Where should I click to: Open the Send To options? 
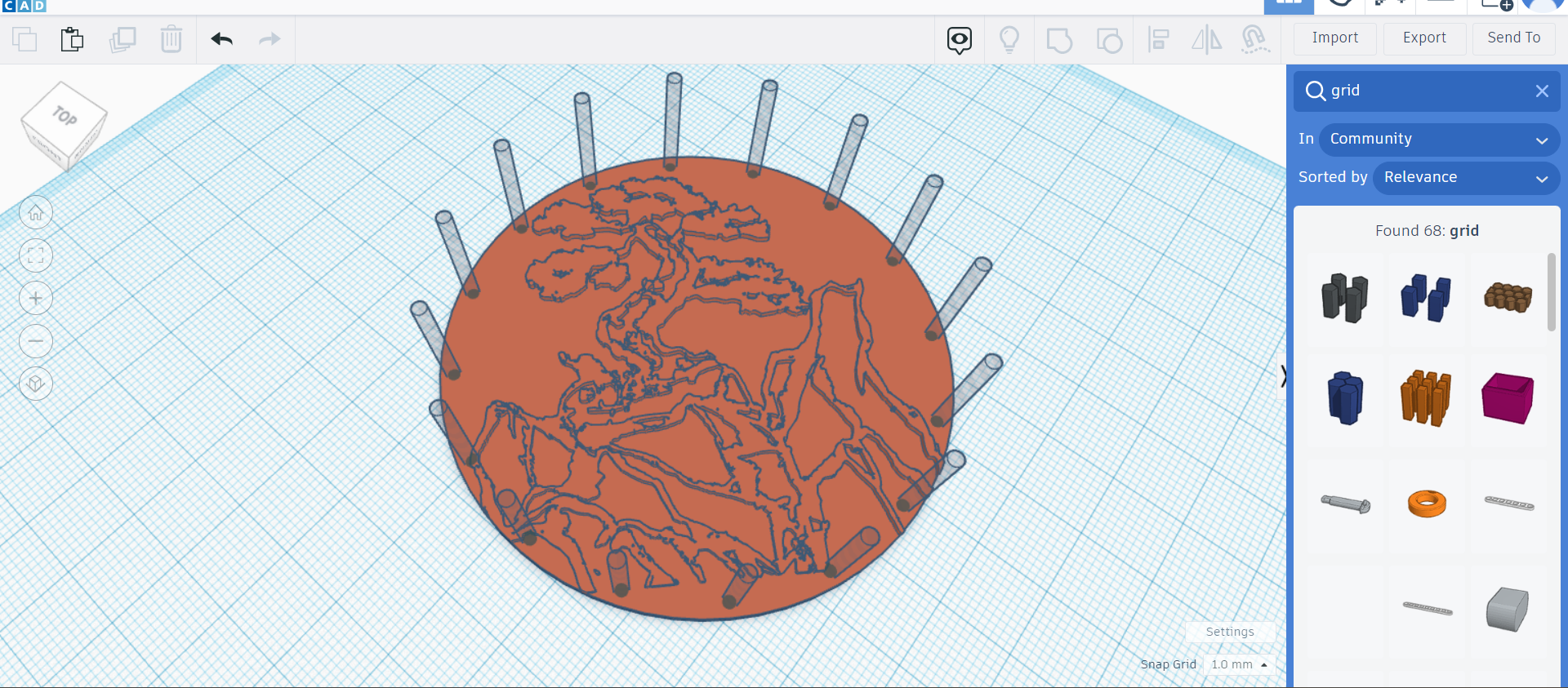[x=1514, y=38]
